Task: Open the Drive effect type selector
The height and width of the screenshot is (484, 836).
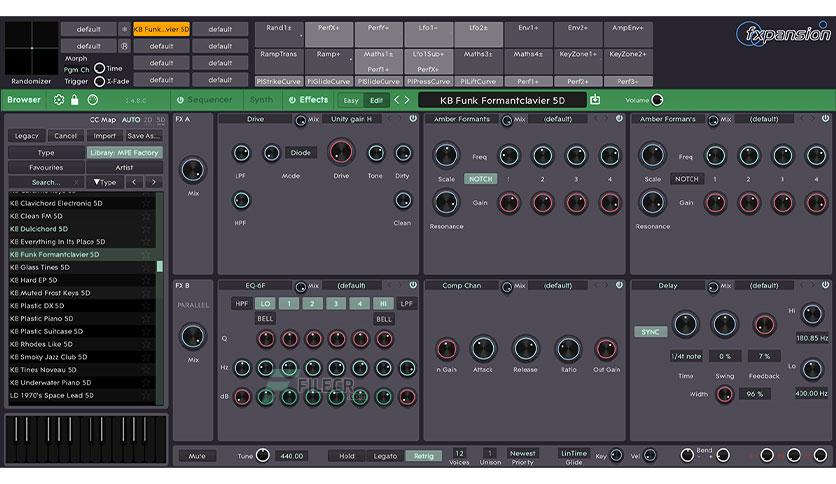Action: 255,119
